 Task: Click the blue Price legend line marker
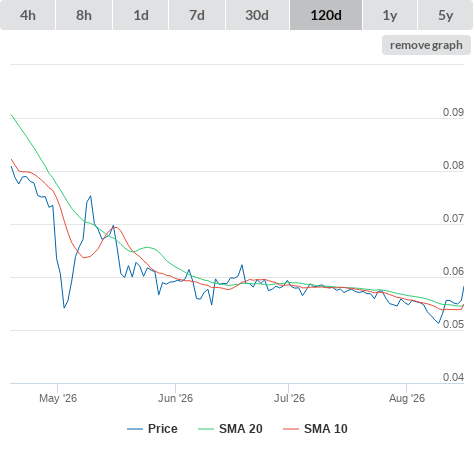[x=135, y=429]
